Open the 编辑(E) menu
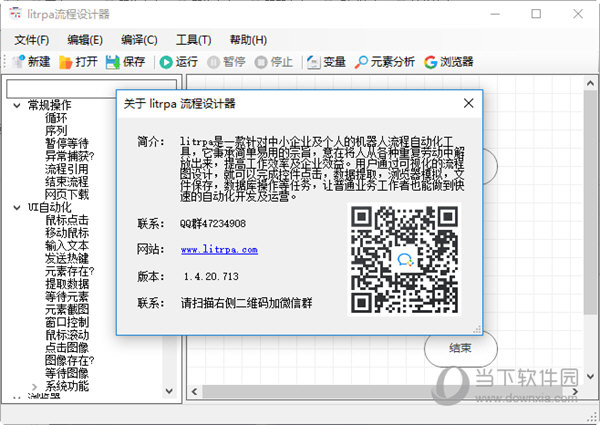The image size is (600, 425). pyautogui.click(x=85, y=40)
